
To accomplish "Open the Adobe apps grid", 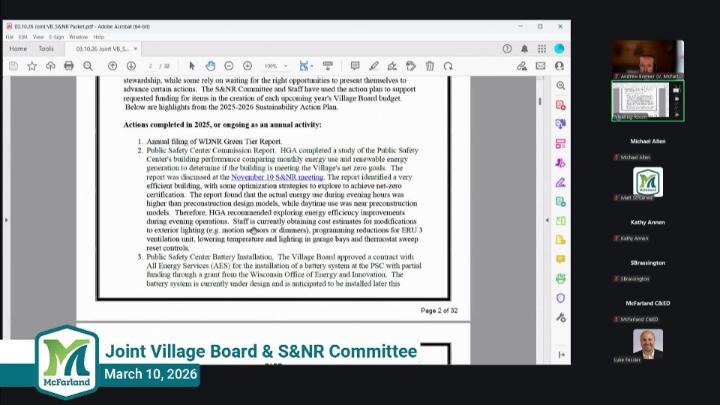I will pos(542,49).
